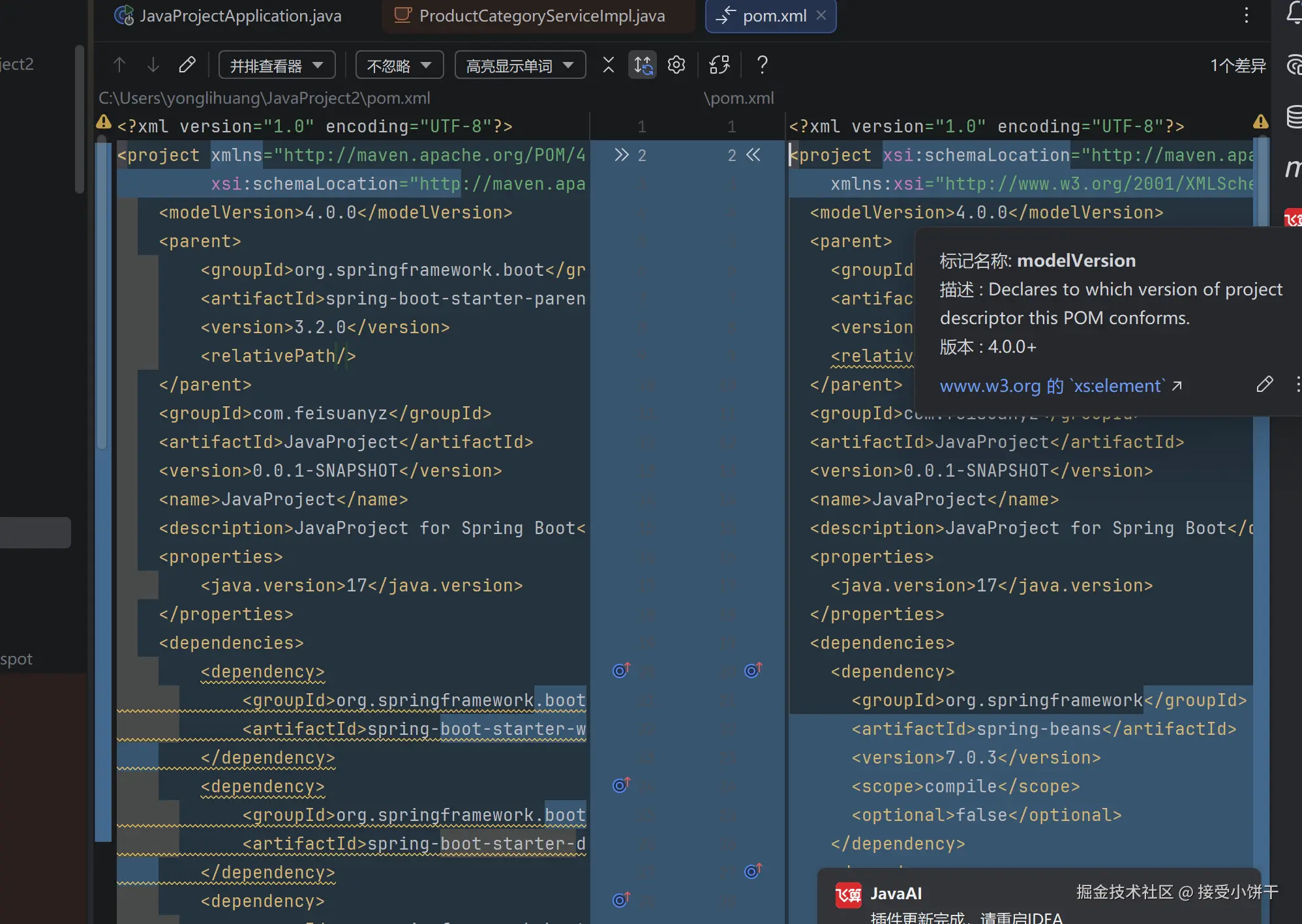Open editor tabs three-dot menu

tap(1246, 15)
